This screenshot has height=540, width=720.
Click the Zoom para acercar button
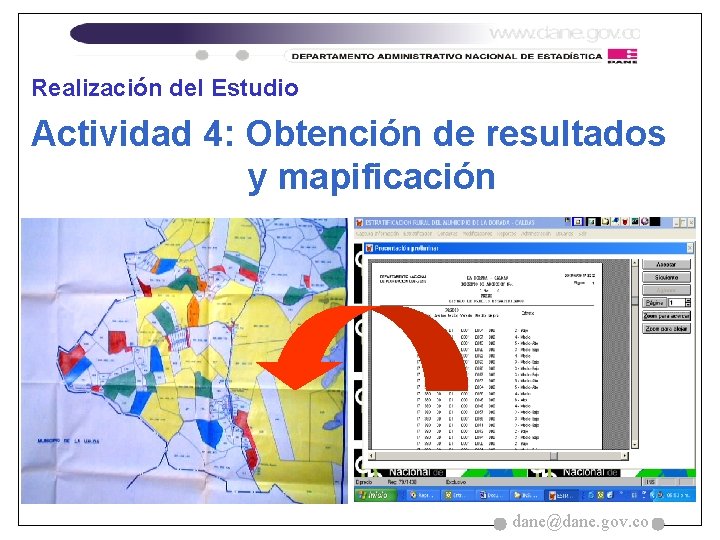click(x=666, y=316)
